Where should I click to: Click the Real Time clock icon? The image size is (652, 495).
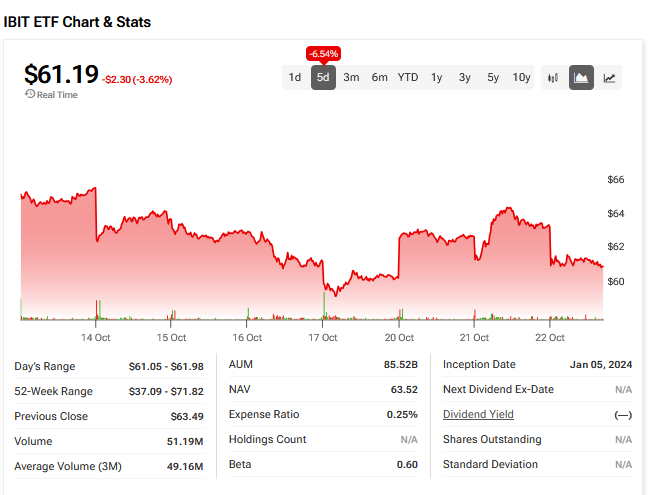(x=30, y=95)
